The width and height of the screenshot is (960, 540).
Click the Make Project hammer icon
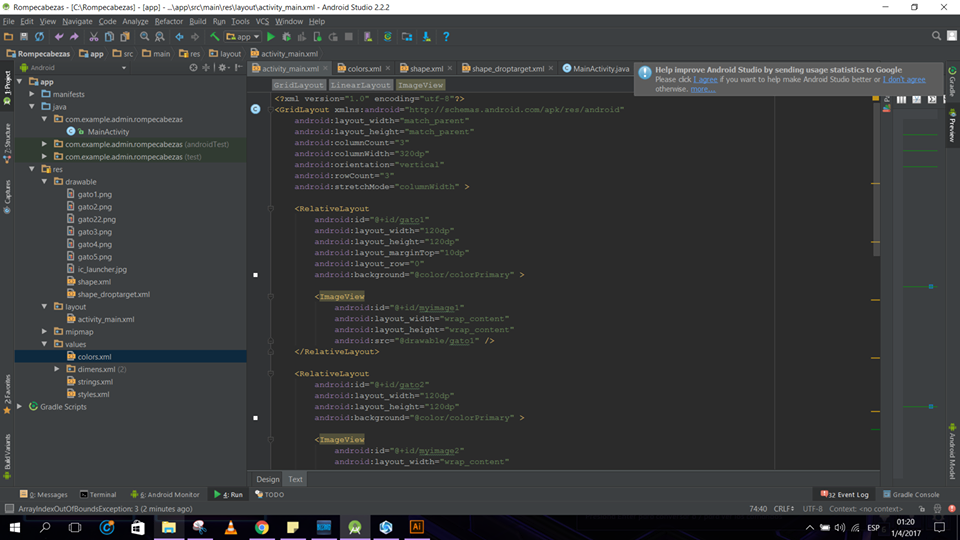[x=214, y=37]
